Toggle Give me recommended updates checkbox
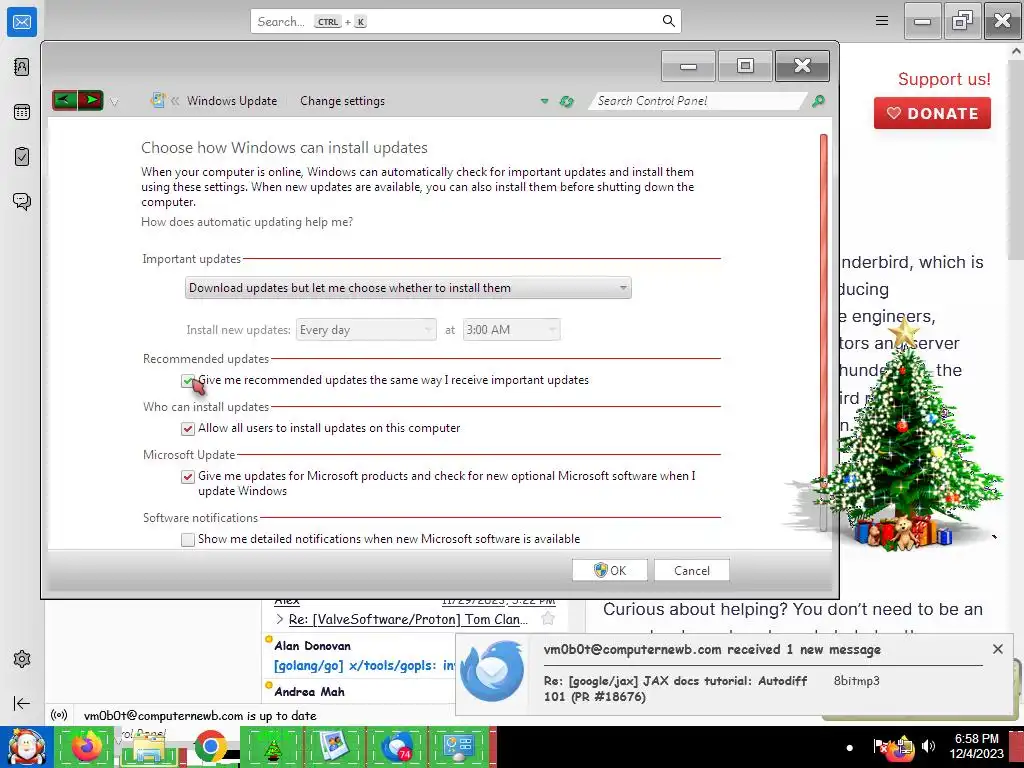1024x768 pixels. click(x=187, y=381)
